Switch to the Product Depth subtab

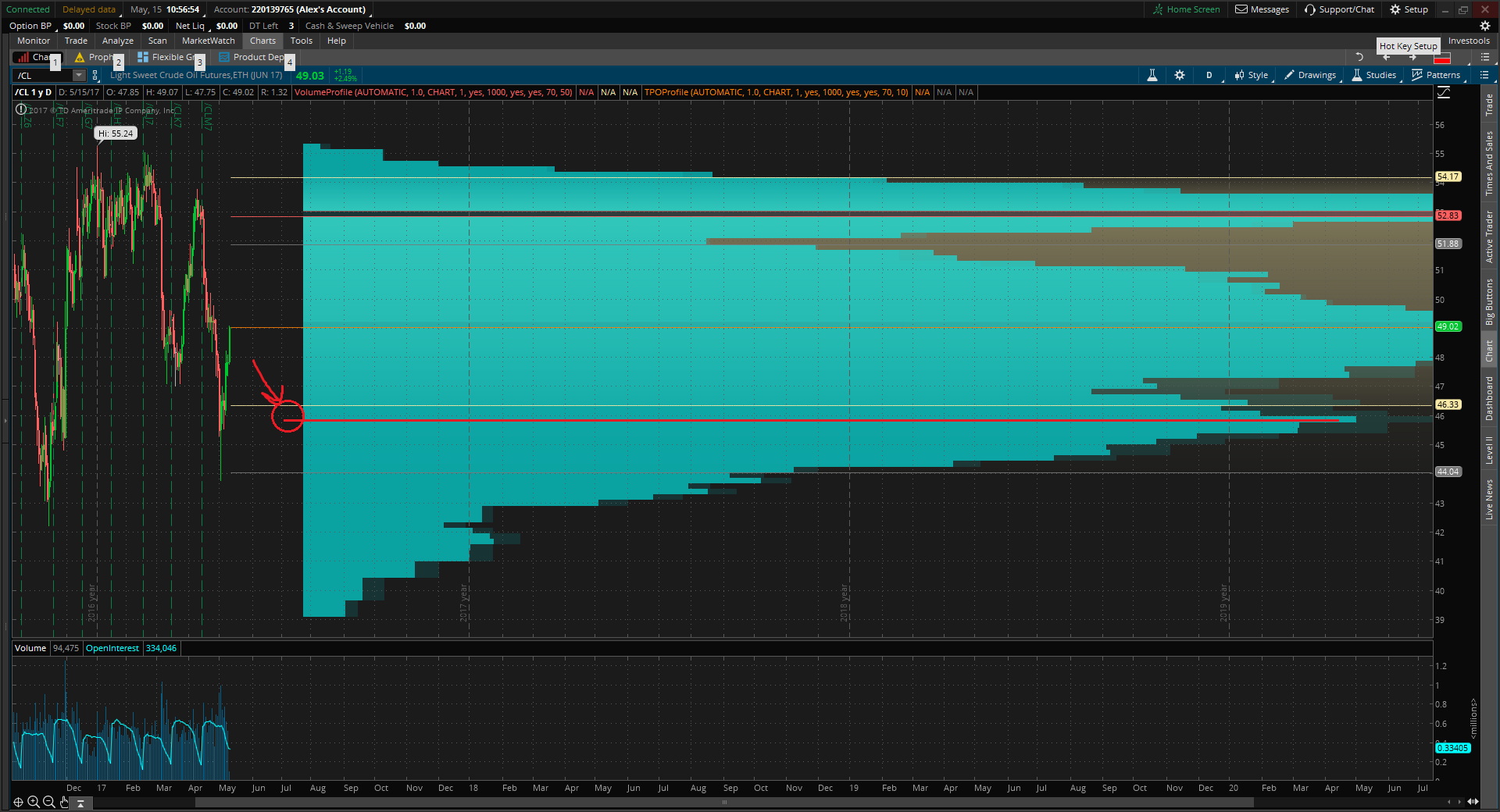click(252, 57)
